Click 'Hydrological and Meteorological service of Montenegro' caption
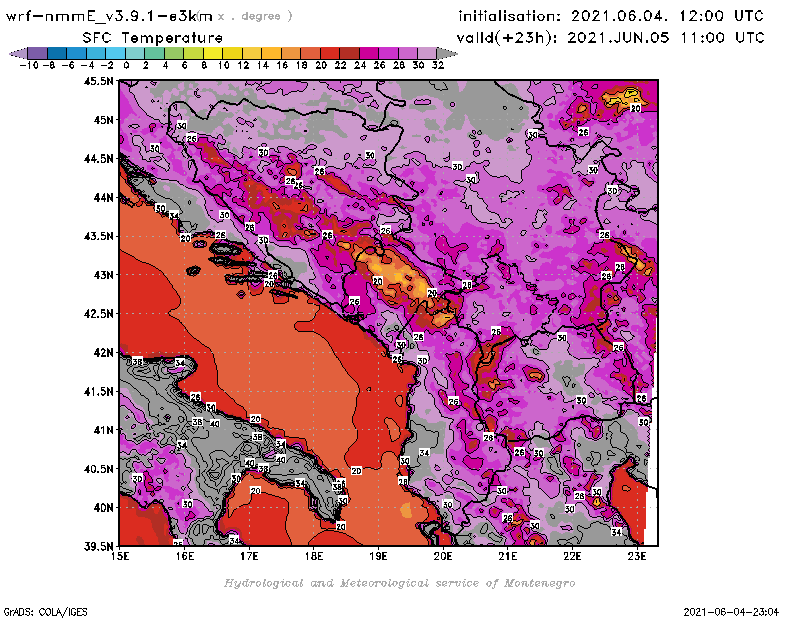Image resolution: width=800 pixels, height=618 pixels. [399, 583]
